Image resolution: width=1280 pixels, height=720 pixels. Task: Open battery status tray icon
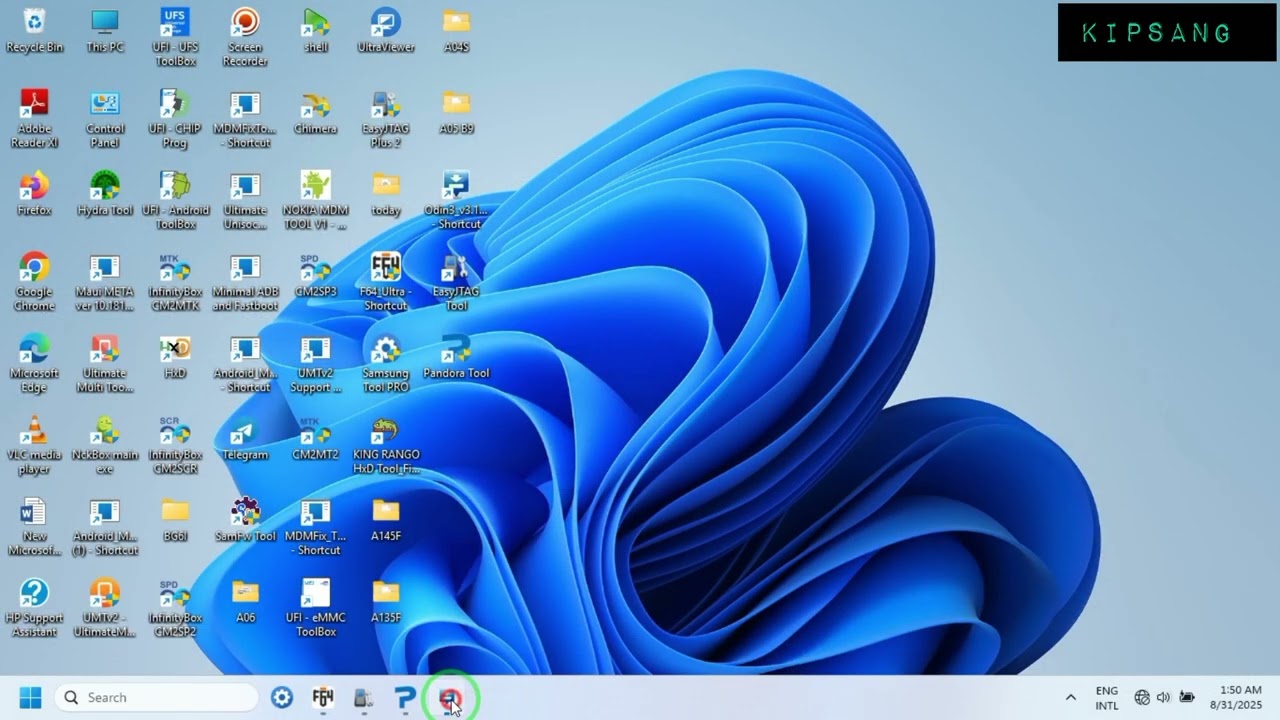[x=1187, y=698]
